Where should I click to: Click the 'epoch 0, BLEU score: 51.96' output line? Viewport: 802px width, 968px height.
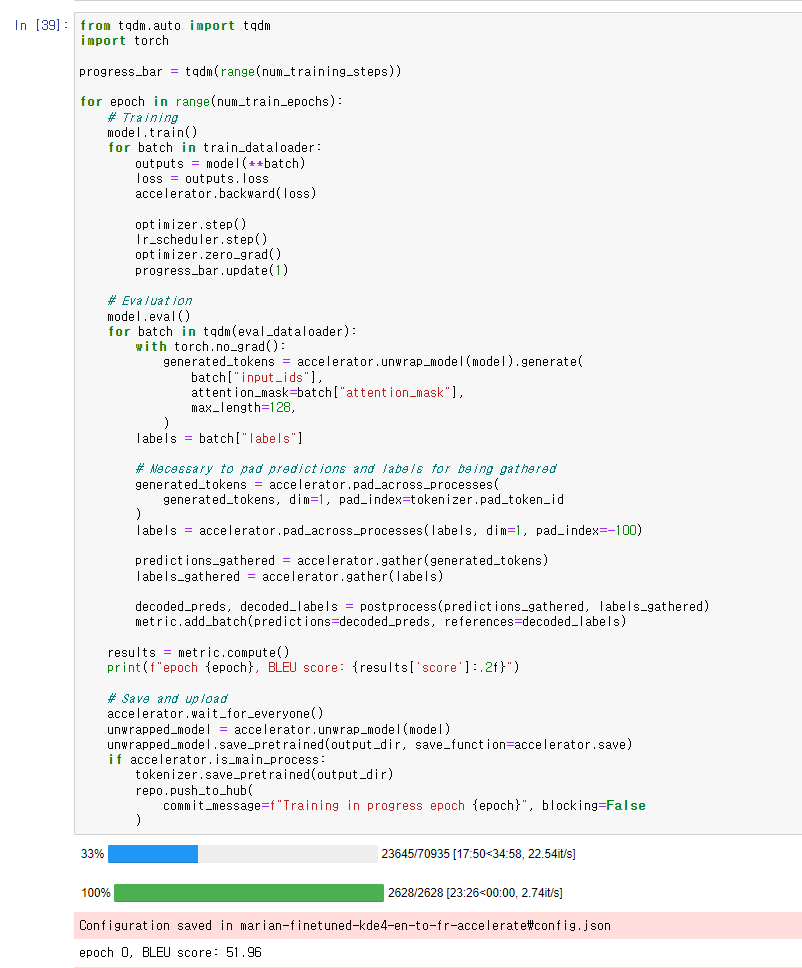pos(170,953)
